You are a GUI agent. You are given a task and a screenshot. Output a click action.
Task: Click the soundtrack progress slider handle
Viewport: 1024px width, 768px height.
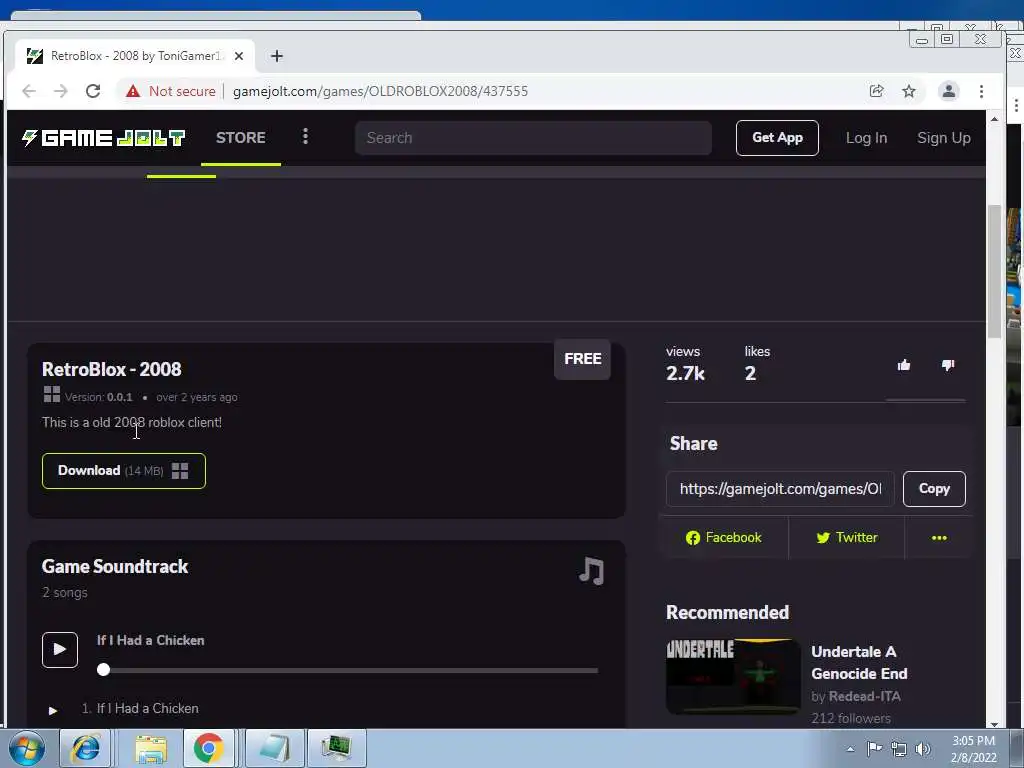coord(103,669)
